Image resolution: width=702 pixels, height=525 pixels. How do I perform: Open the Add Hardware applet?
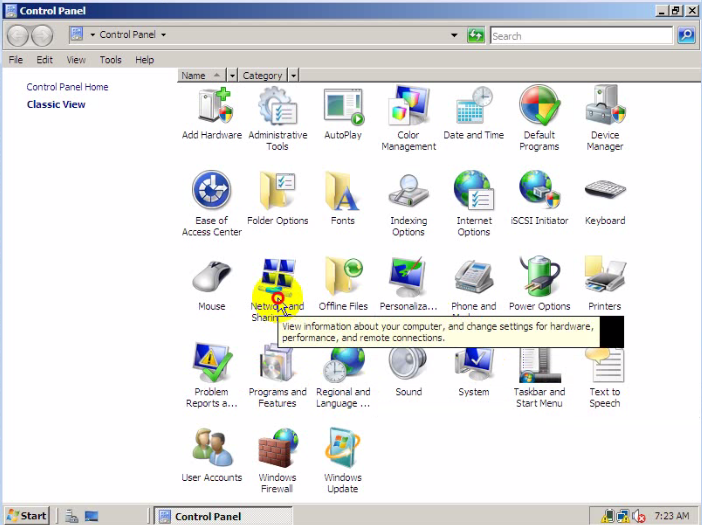click(212, 114)
